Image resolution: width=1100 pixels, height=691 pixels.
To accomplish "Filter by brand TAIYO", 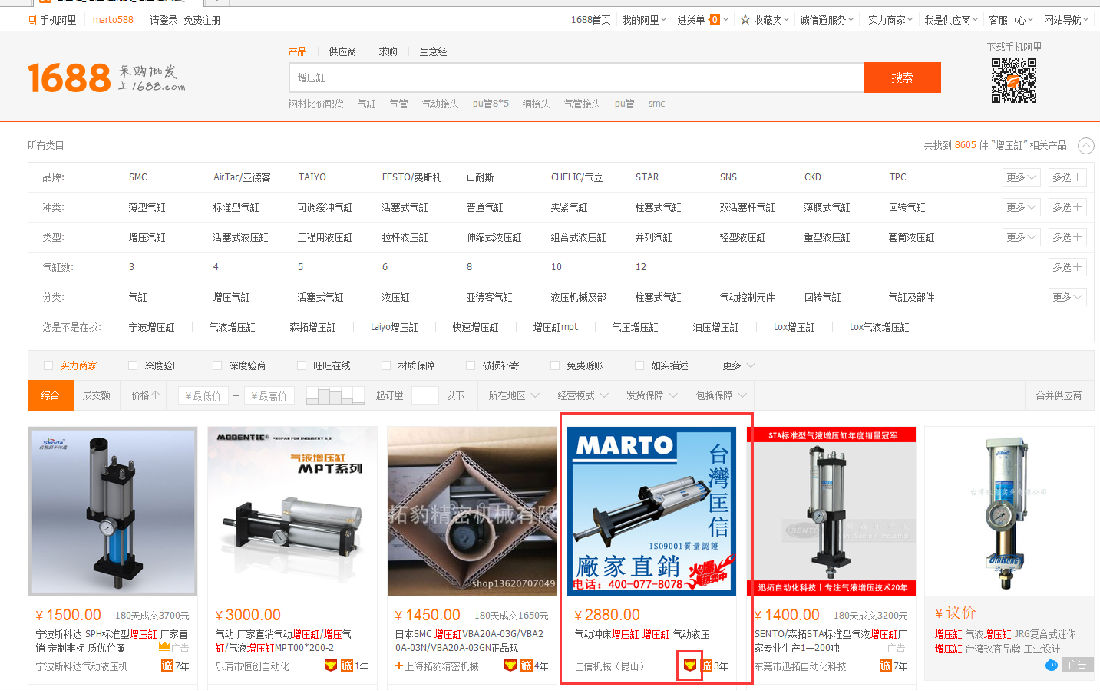I will tap(311, 177).
